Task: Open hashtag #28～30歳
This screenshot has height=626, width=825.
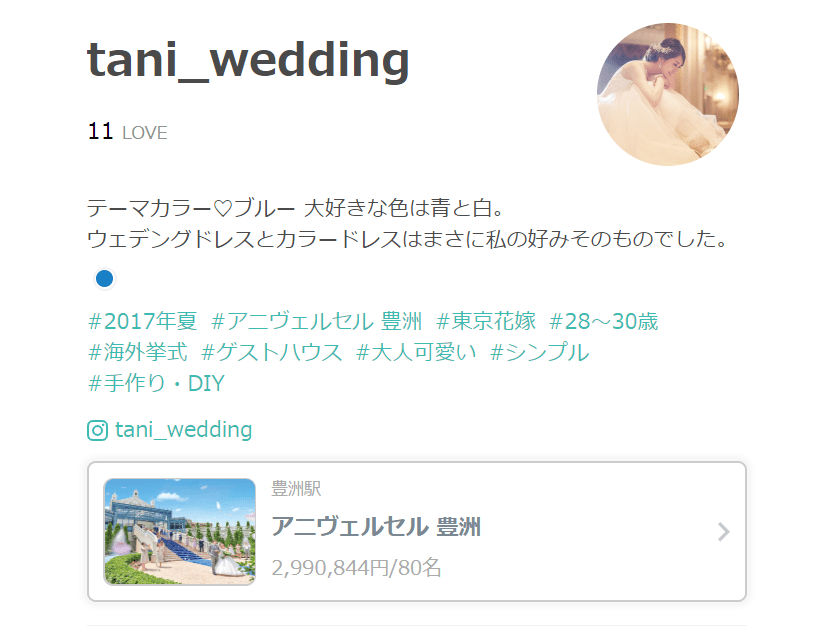Action: click(604, 321)
